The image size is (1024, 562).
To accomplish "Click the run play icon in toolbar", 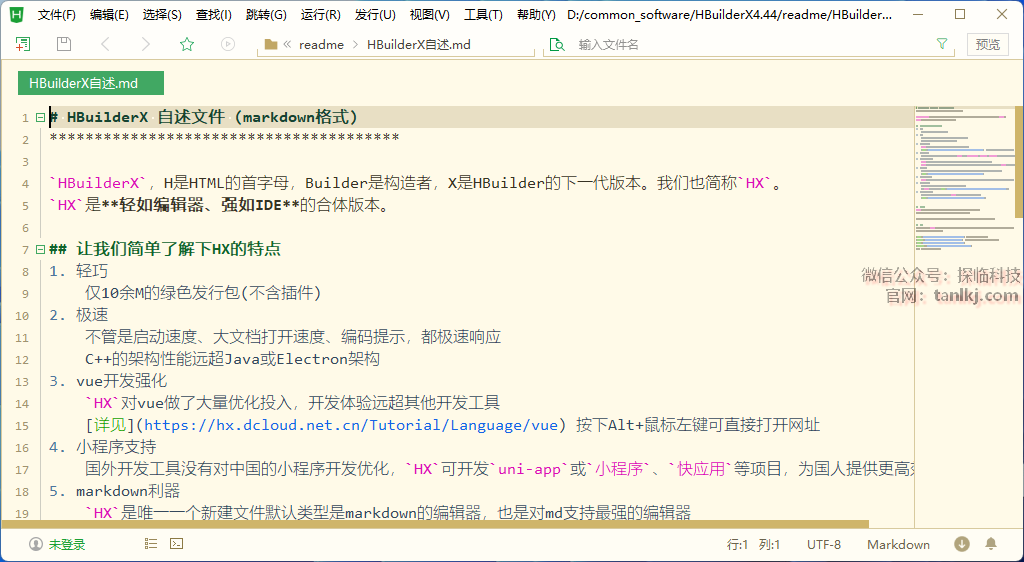I will click(228, 44).
